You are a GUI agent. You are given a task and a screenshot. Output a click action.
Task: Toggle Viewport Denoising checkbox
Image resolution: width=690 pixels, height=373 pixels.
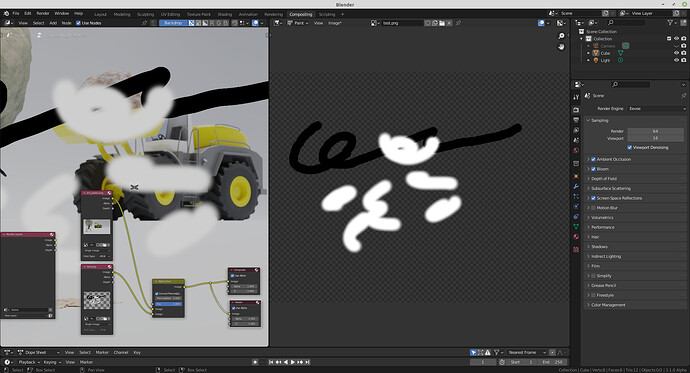coord(630,147)
